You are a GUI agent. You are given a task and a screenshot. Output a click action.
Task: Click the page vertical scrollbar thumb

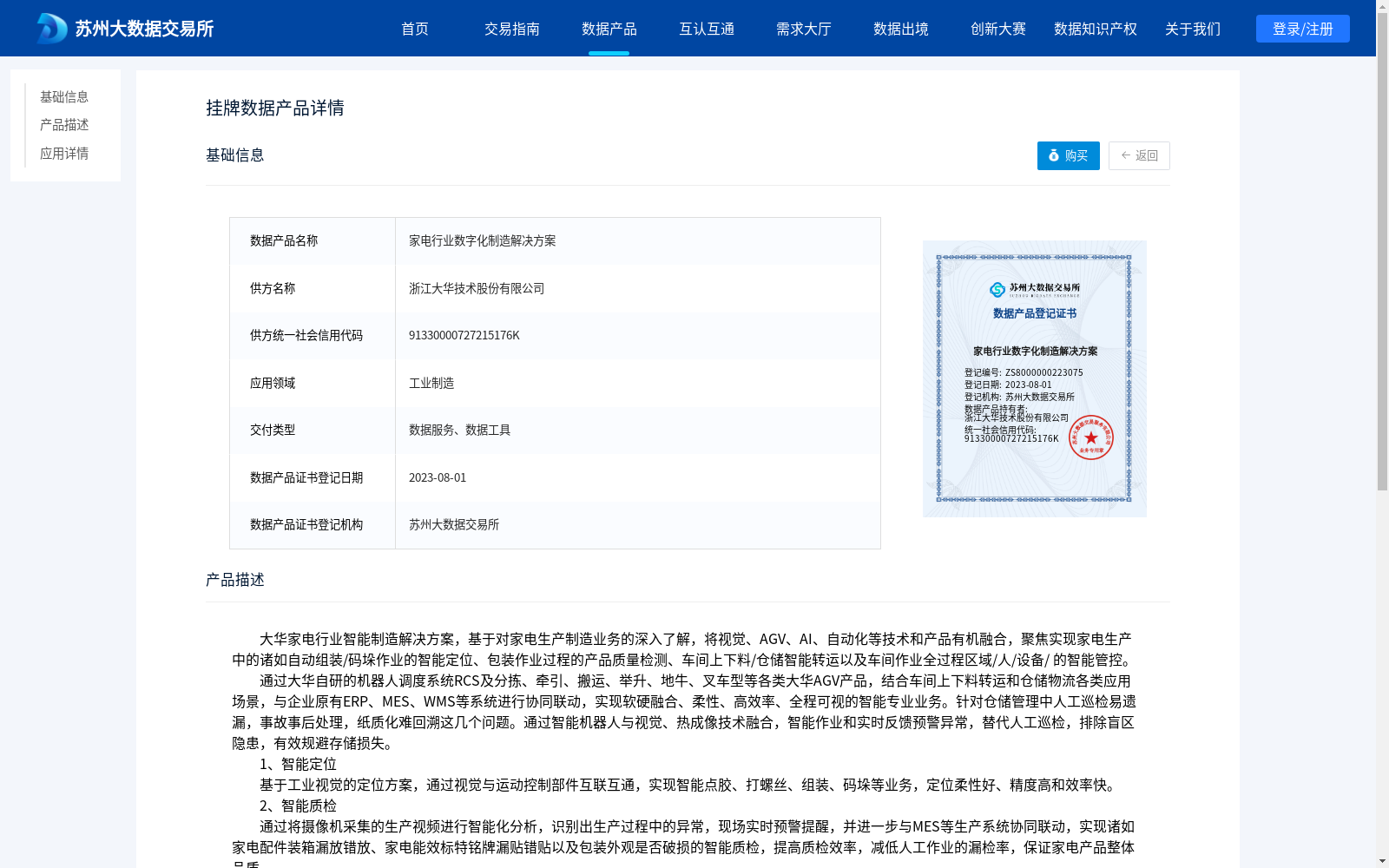(1382, 252)
